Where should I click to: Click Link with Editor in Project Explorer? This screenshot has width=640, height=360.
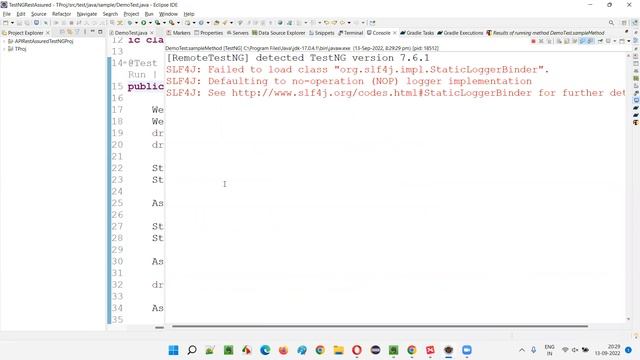(x=69, y=32)
